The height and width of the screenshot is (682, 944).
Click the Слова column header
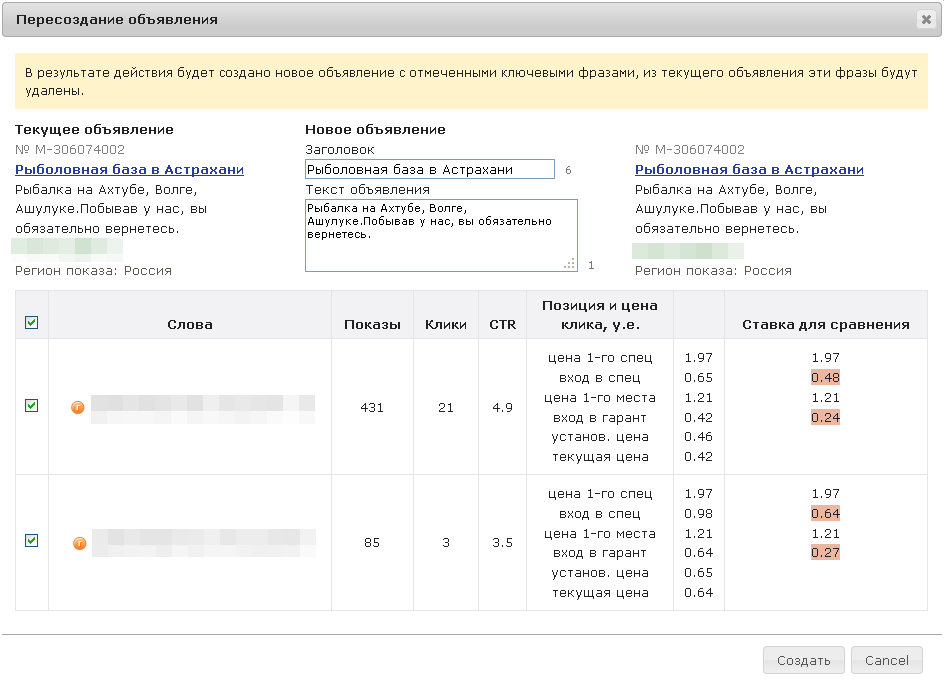pos(189,324)
